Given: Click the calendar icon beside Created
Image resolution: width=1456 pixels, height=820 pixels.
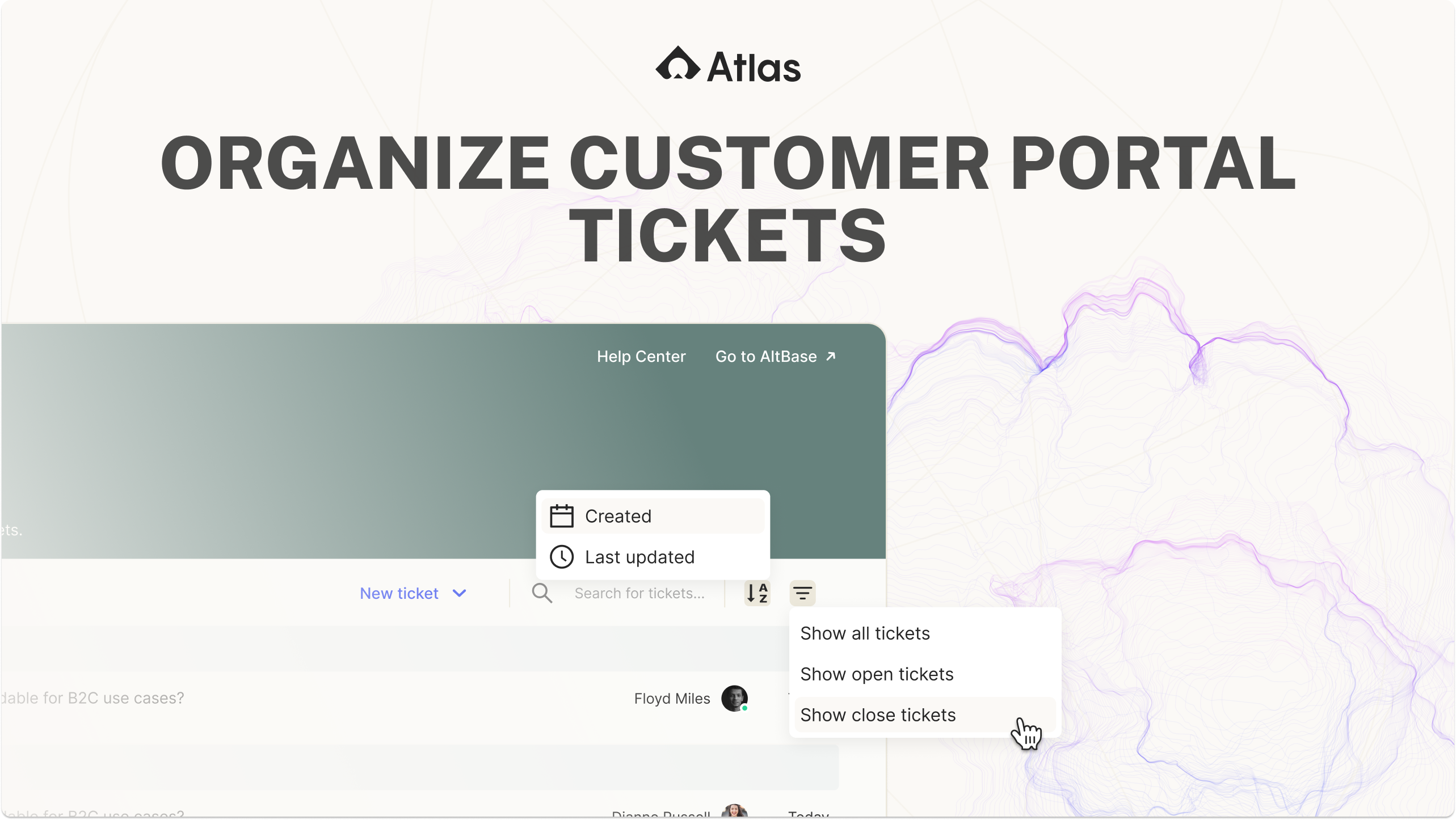Looking at the screenshot, I should (x=562, y=516).
